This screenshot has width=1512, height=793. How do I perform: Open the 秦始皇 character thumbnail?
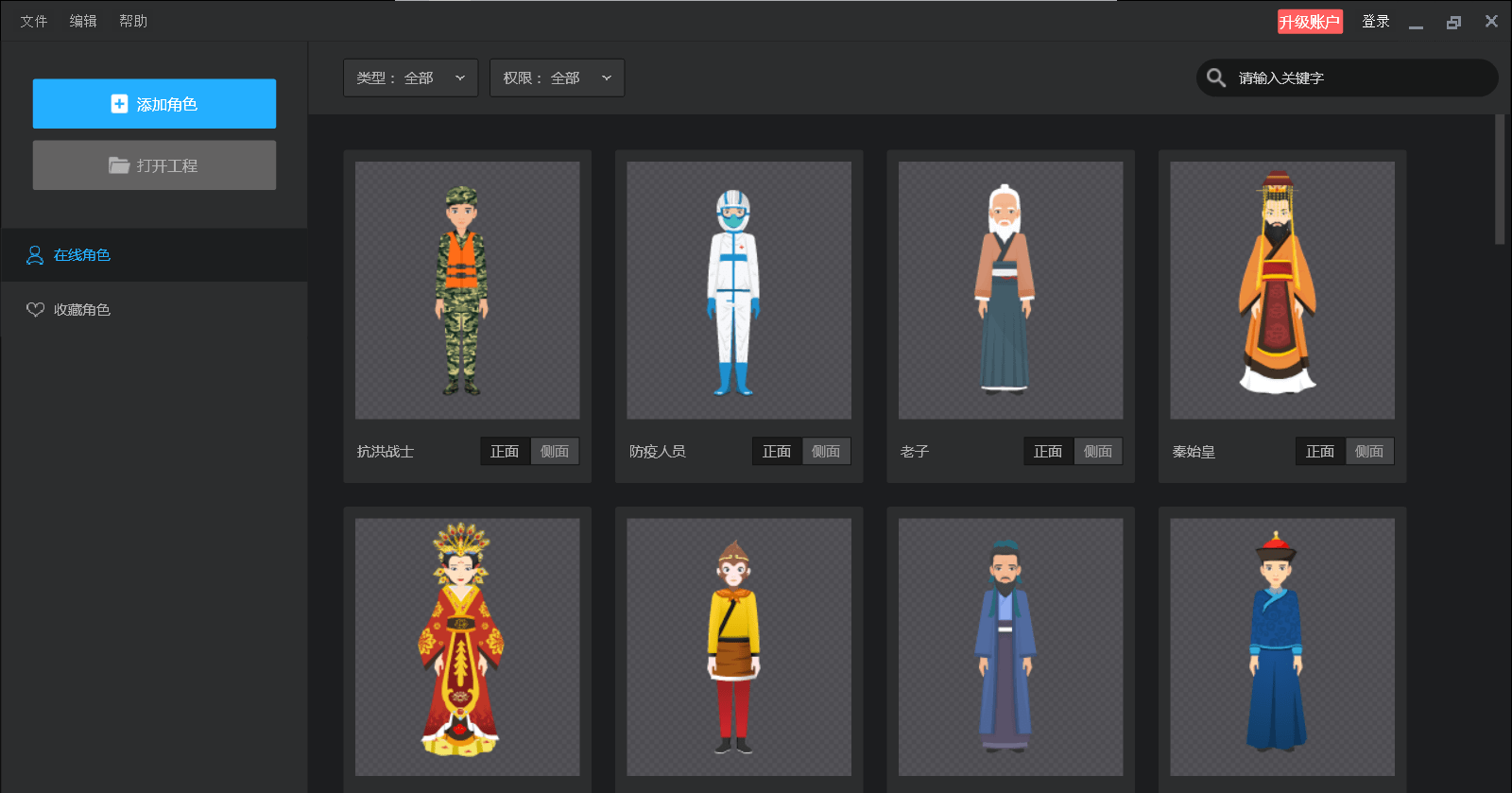(1282, 290)
